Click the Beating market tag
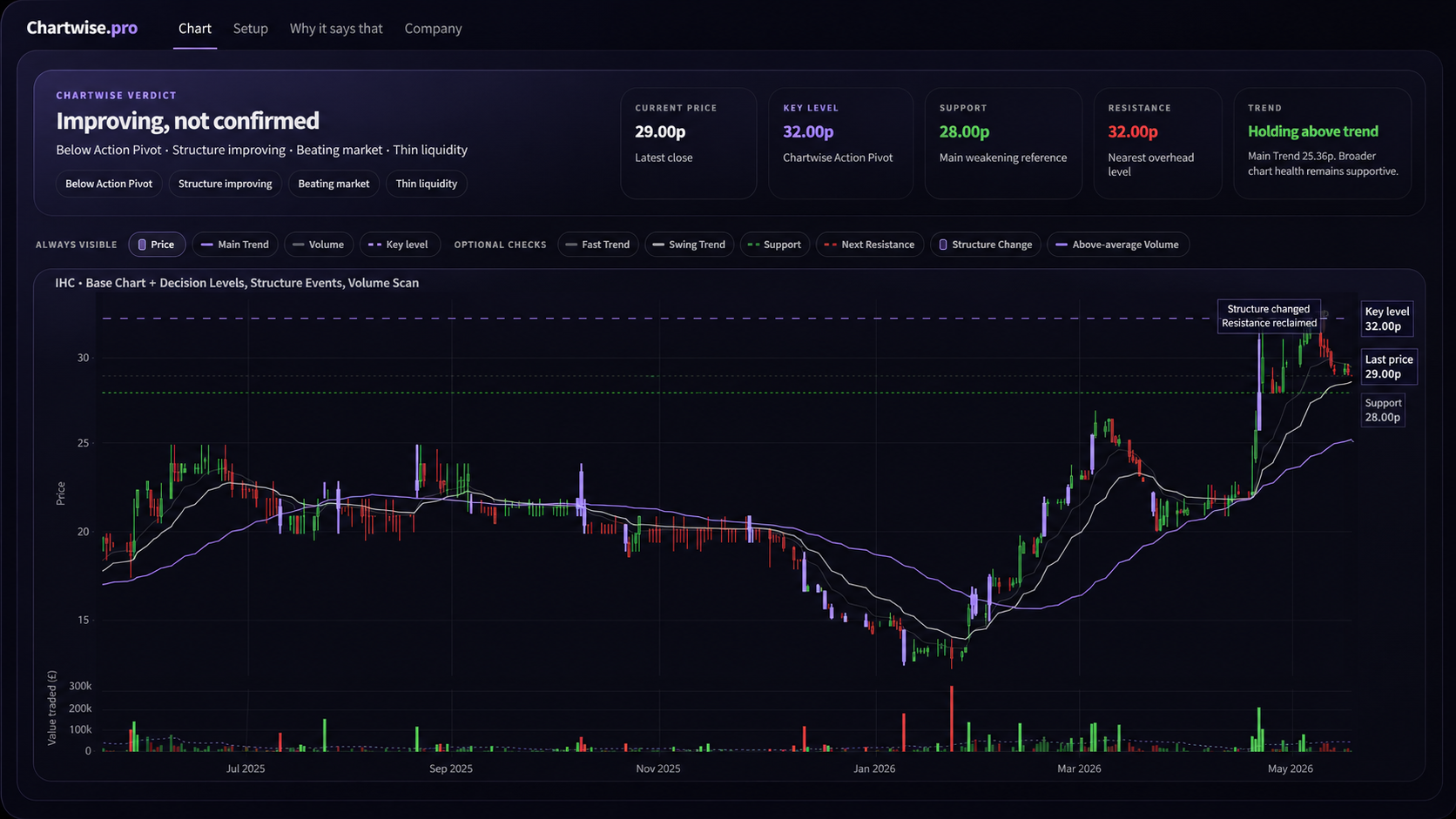This screenshot has height=819, width=1456. 334,184
